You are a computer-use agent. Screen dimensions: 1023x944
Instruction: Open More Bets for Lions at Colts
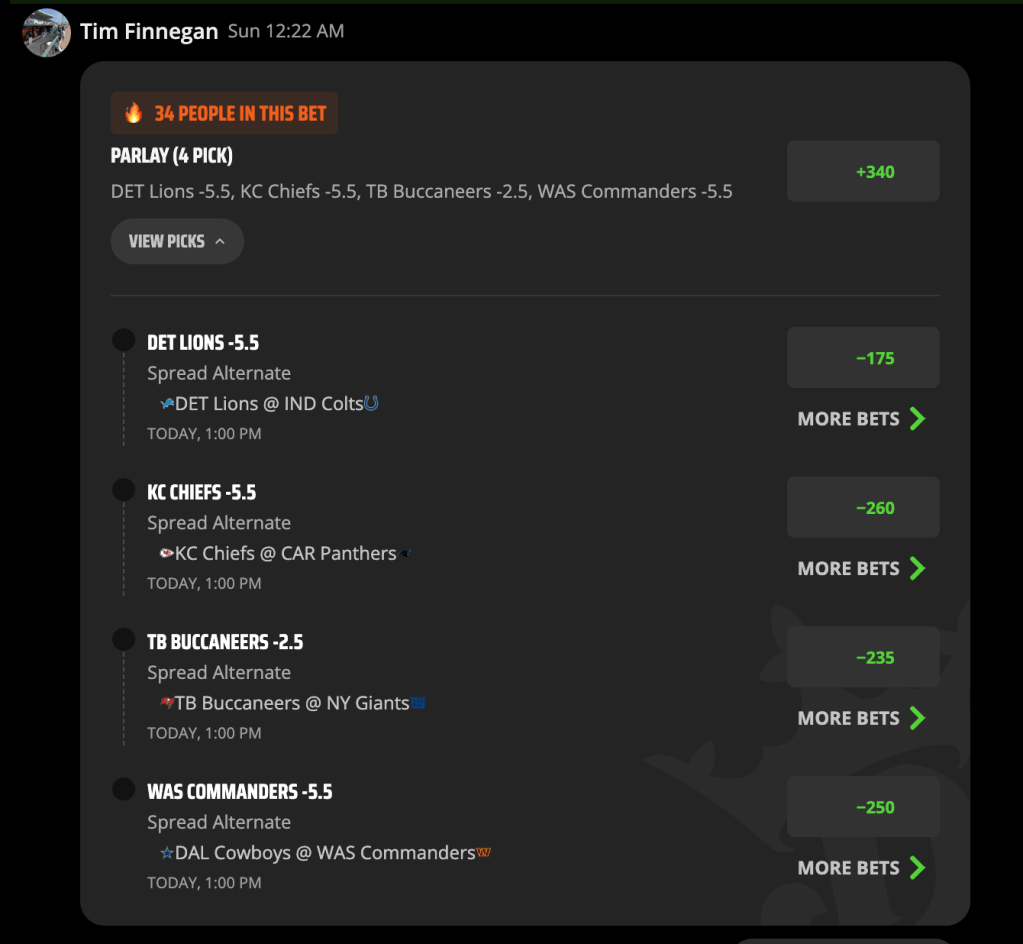861,419
